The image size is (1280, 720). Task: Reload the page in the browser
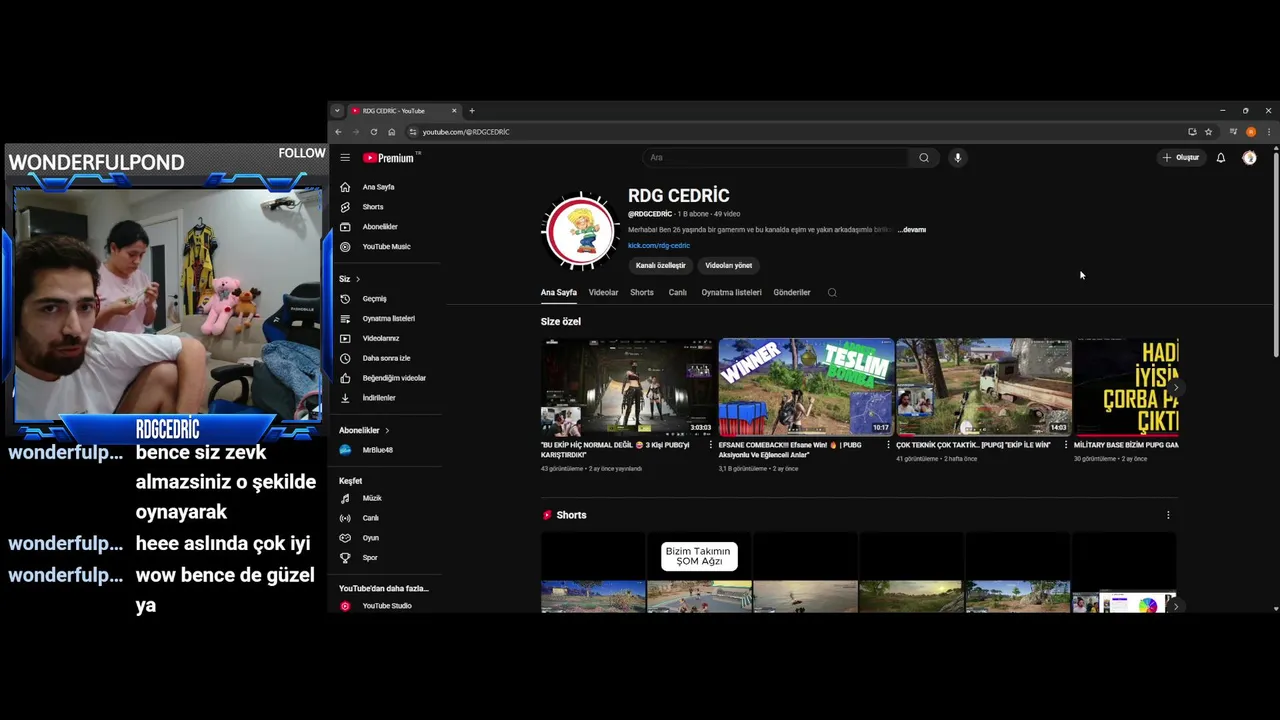[374, 132]
